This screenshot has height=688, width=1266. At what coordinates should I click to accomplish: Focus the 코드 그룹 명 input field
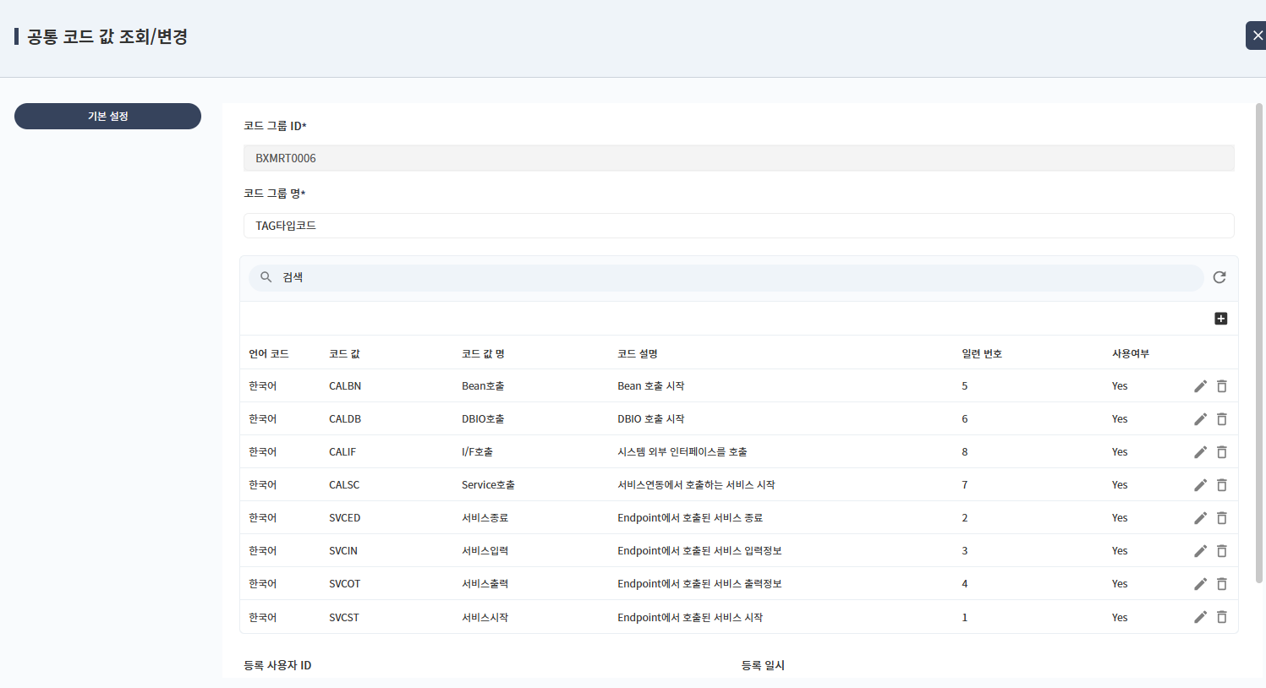(x=738, y=226)
